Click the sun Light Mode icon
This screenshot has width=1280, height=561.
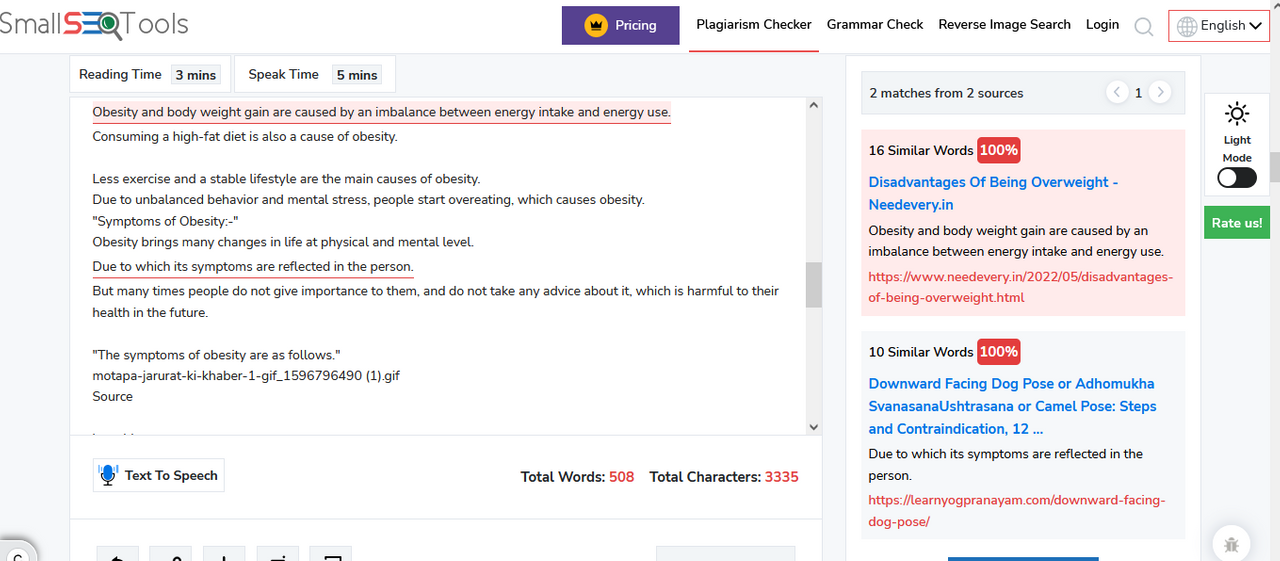coord(1237,113)
